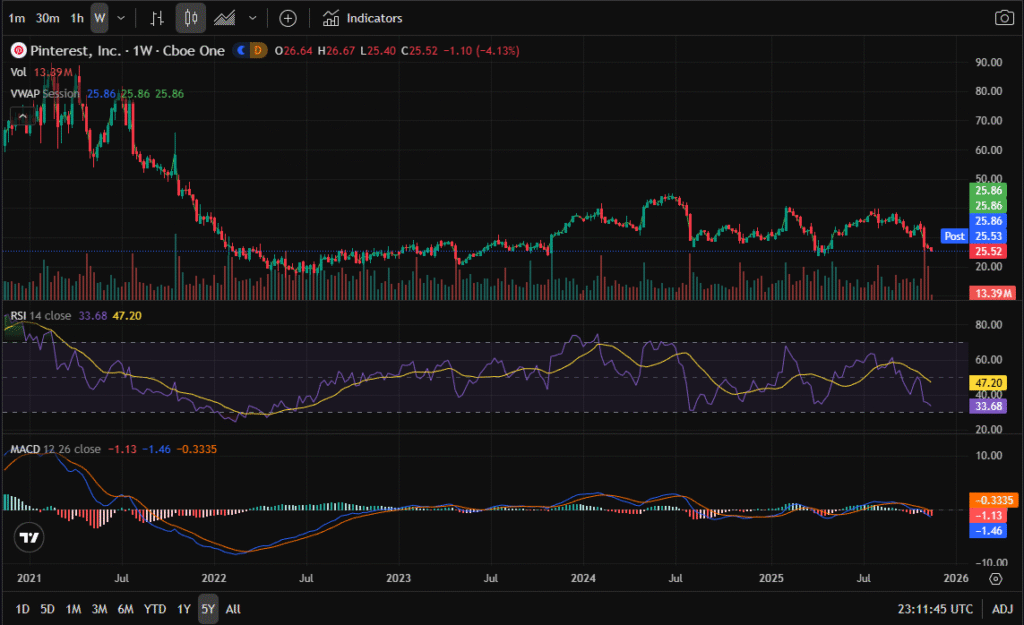Switch to the Area chart type icon
The image size is (1024, 625).
click(225, 18)
